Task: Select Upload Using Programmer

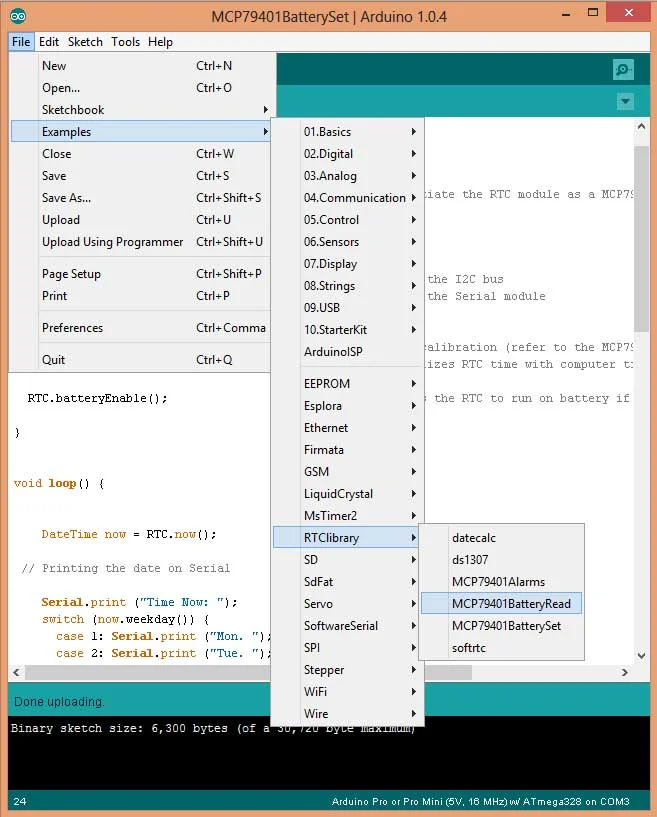Action: (141, 242)
